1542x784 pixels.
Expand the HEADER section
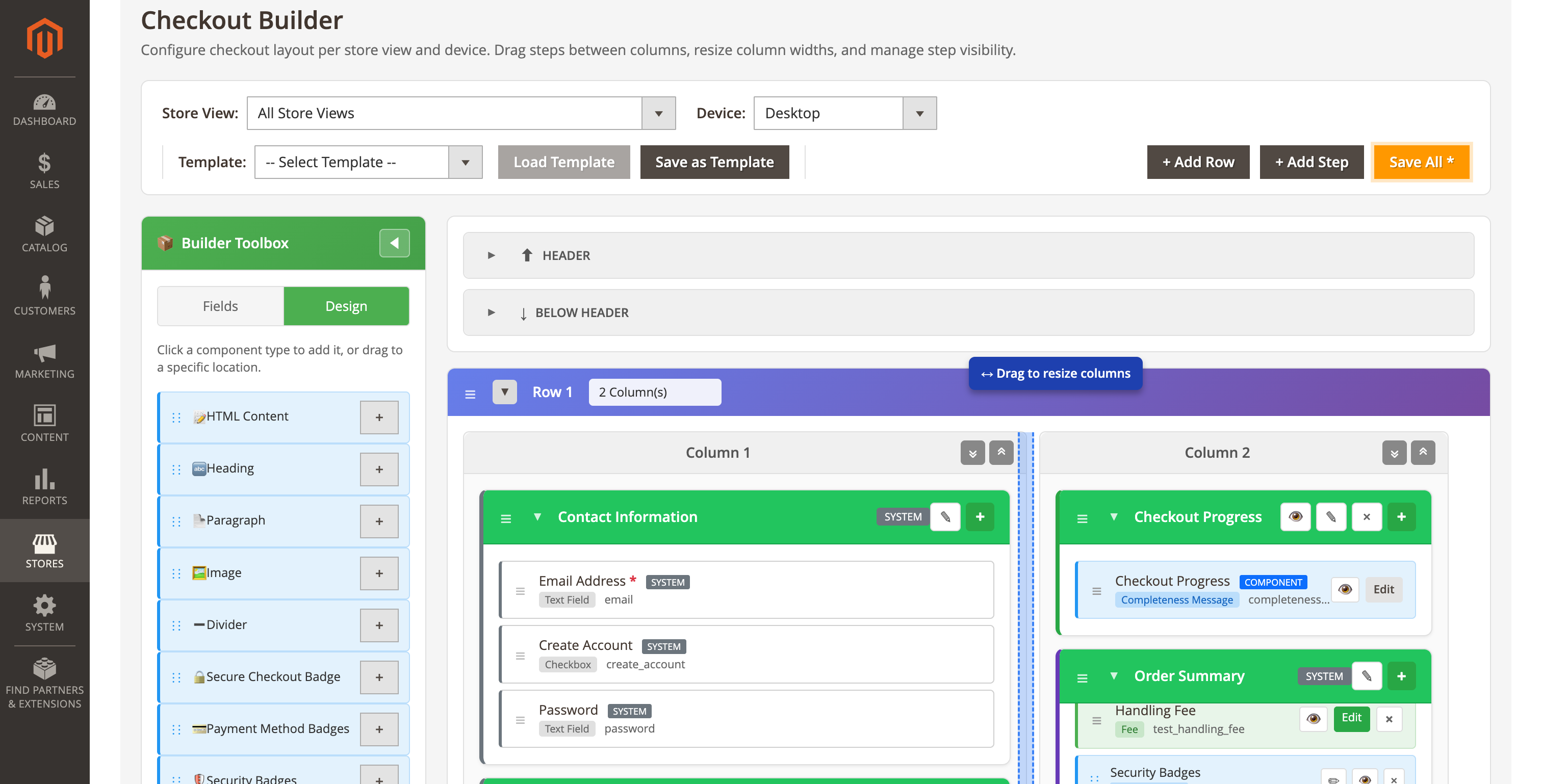[491, 255]
